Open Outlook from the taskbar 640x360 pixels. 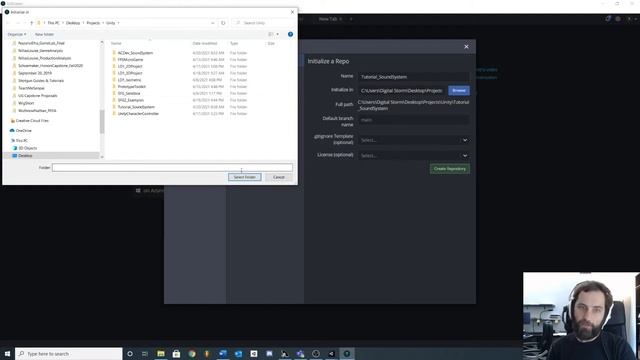pyautogui.click(x=238, y=353)
